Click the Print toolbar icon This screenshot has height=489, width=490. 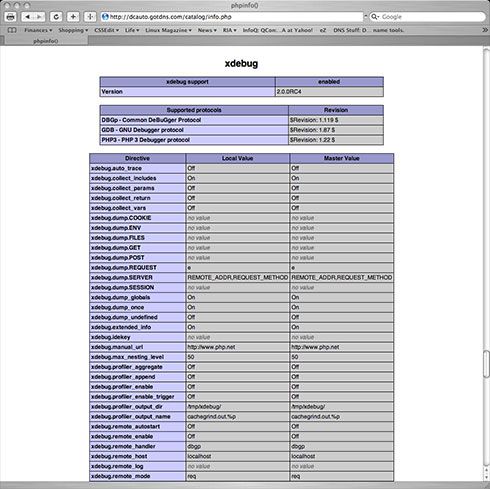(x=10, y=17)
